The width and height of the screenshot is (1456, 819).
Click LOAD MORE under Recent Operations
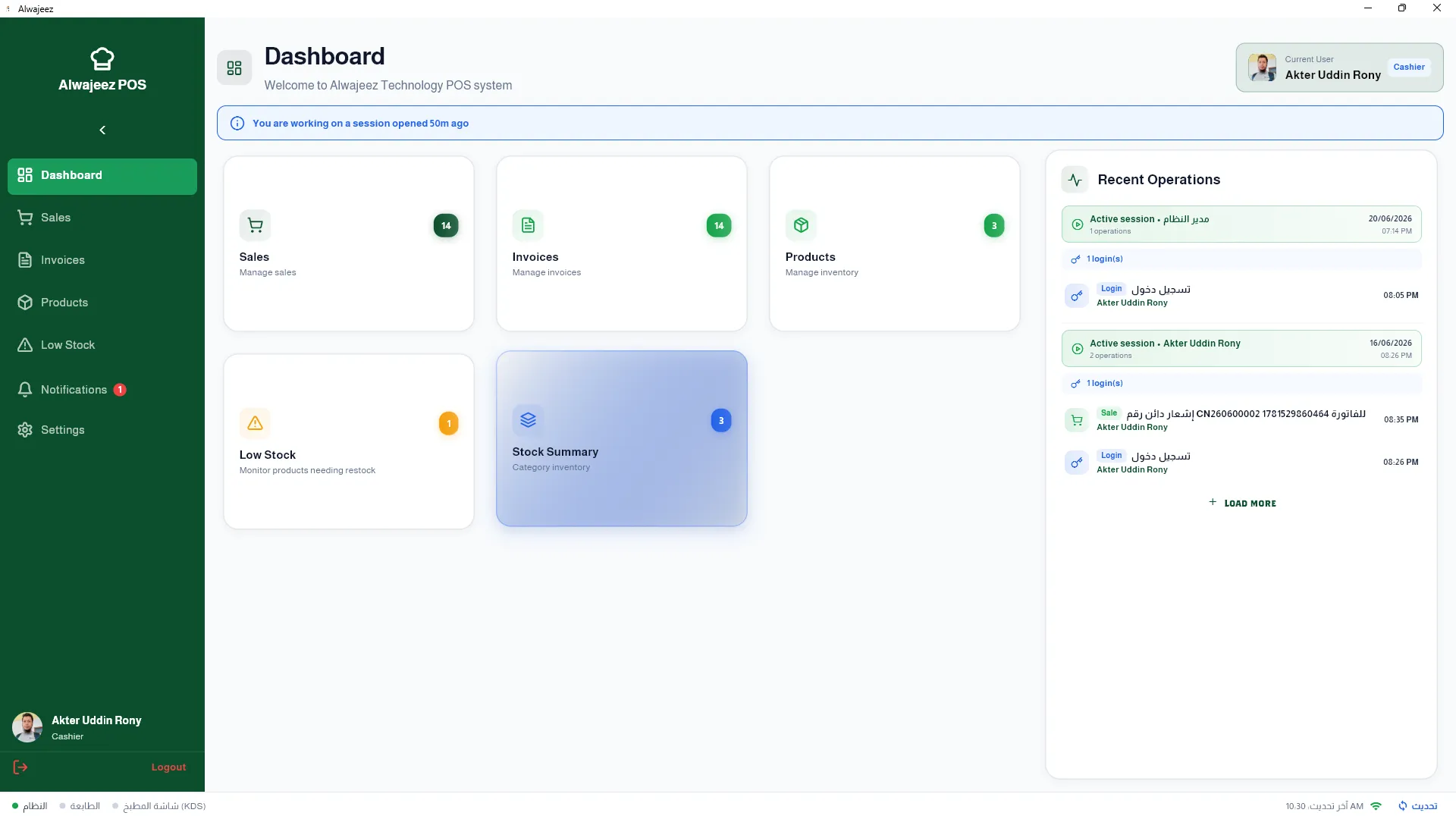coord(1242,504)
